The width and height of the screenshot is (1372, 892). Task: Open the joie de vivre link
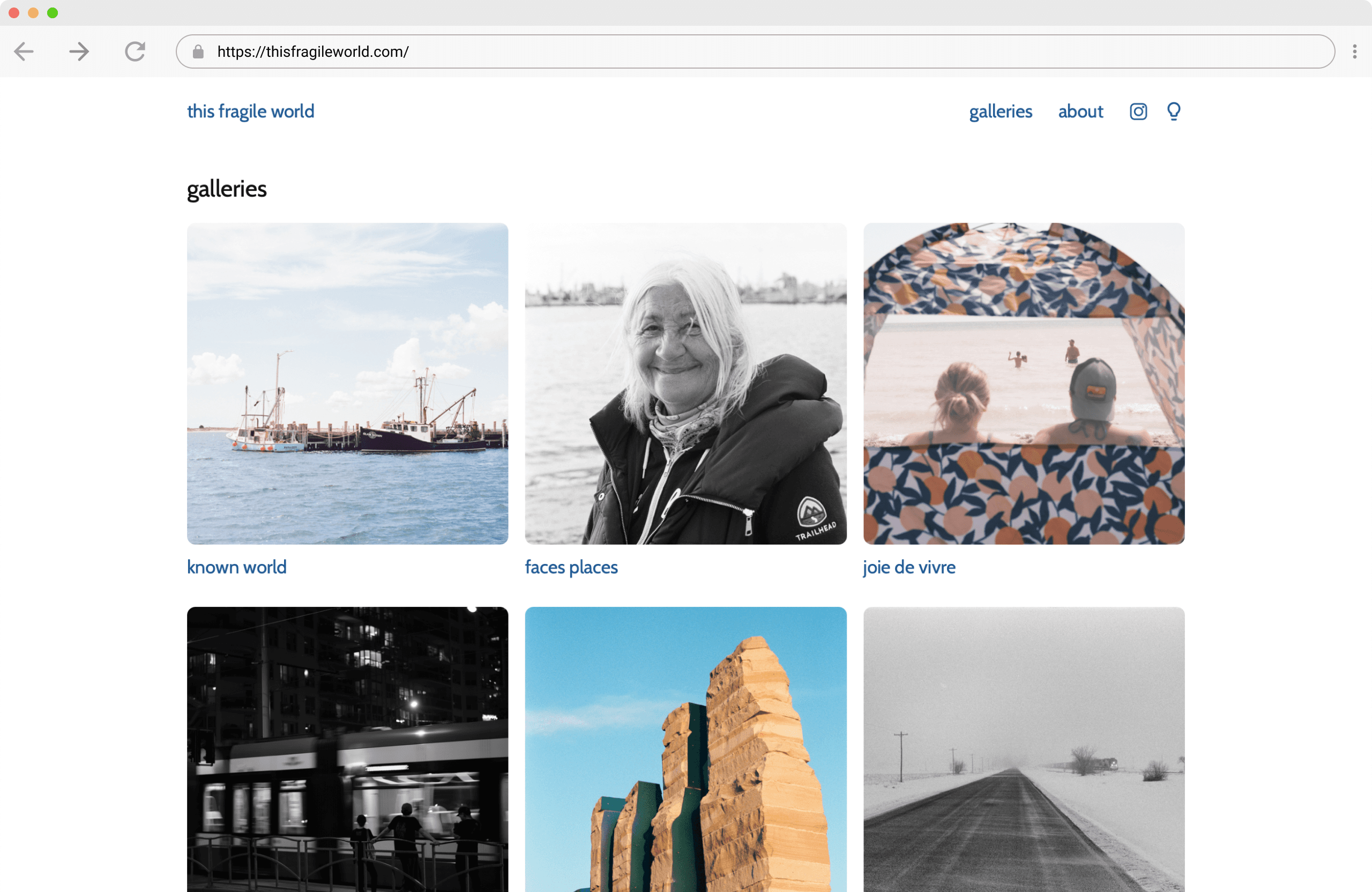point(908,567)
